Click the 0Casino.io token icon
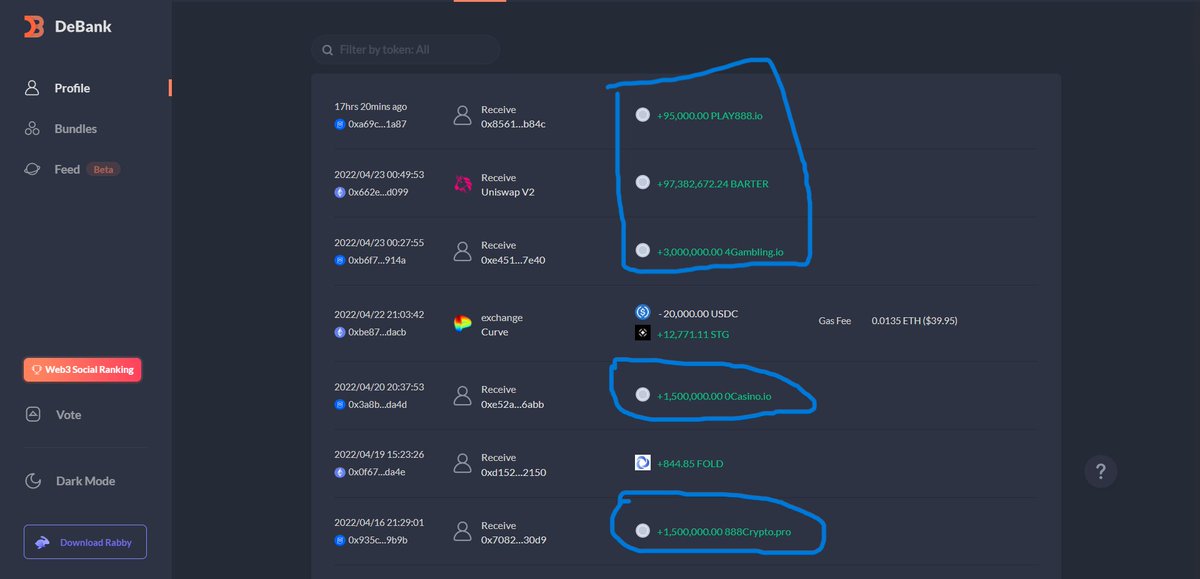The height and width of the screenshot is (579, 1200). [643, 395]
